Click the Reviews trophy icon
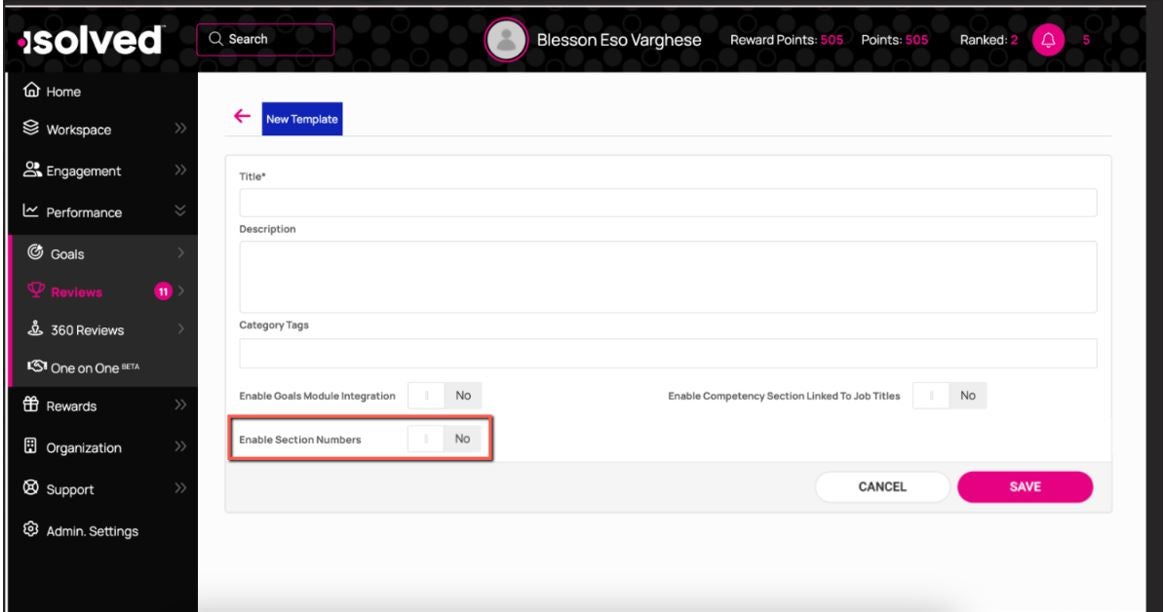This screenshot has height=612, width=1165. [x=36, y=290]
